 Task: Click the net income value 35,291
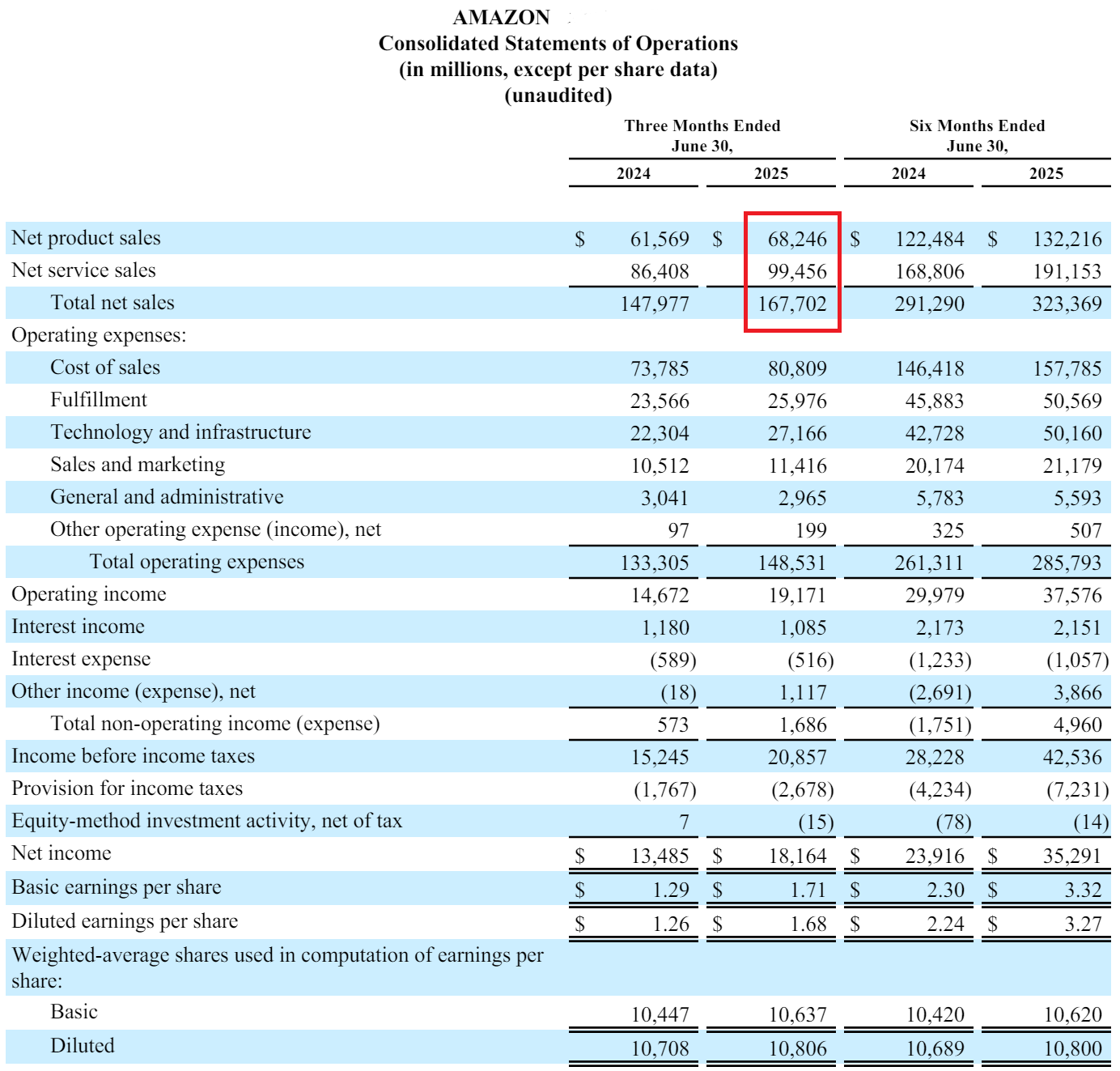coord(1072,856)
